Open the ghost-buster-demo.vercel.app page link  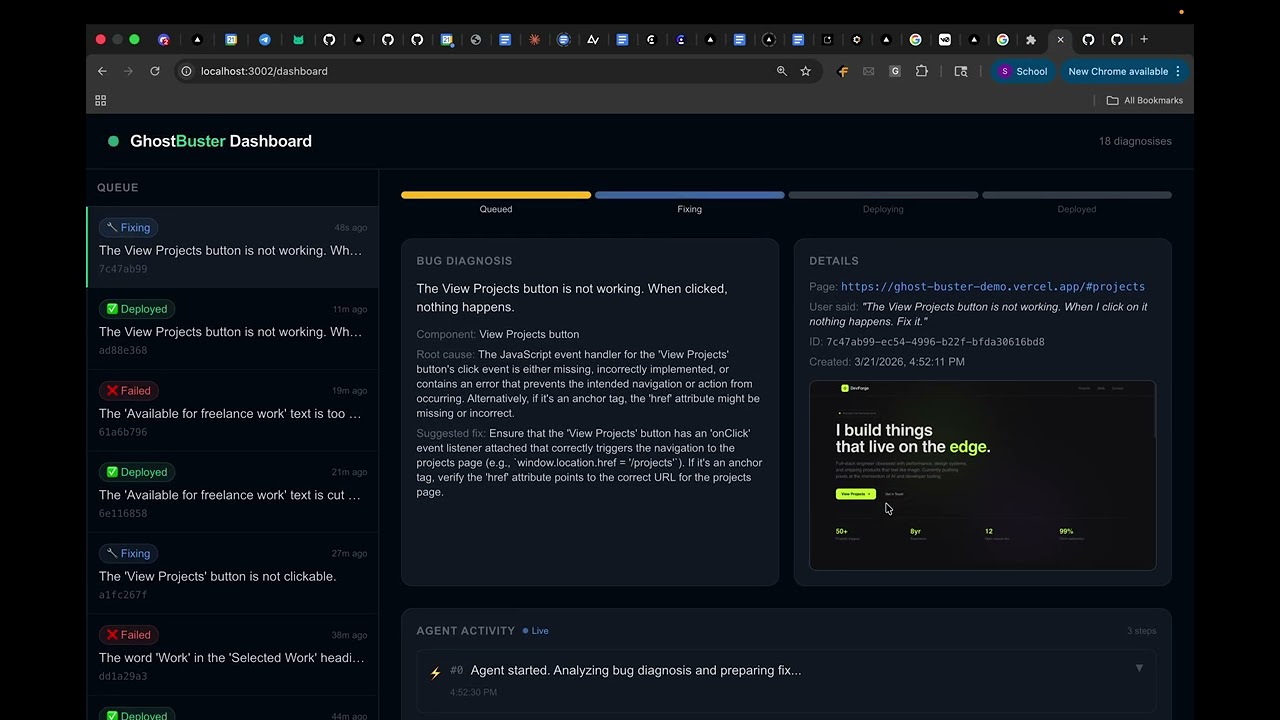[x=993, y=286]
